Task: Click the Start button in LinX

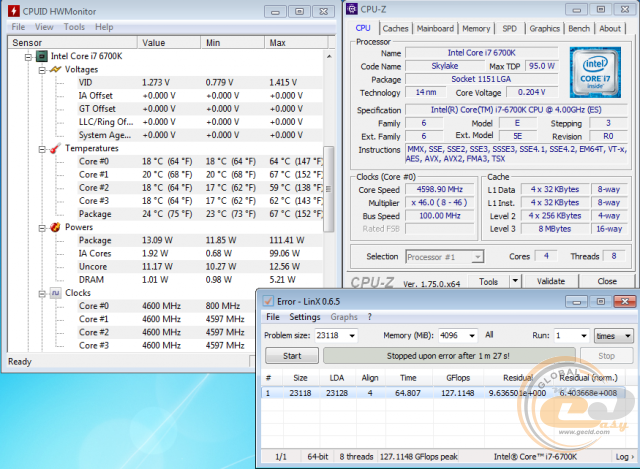Action: (x=292, y=356)
